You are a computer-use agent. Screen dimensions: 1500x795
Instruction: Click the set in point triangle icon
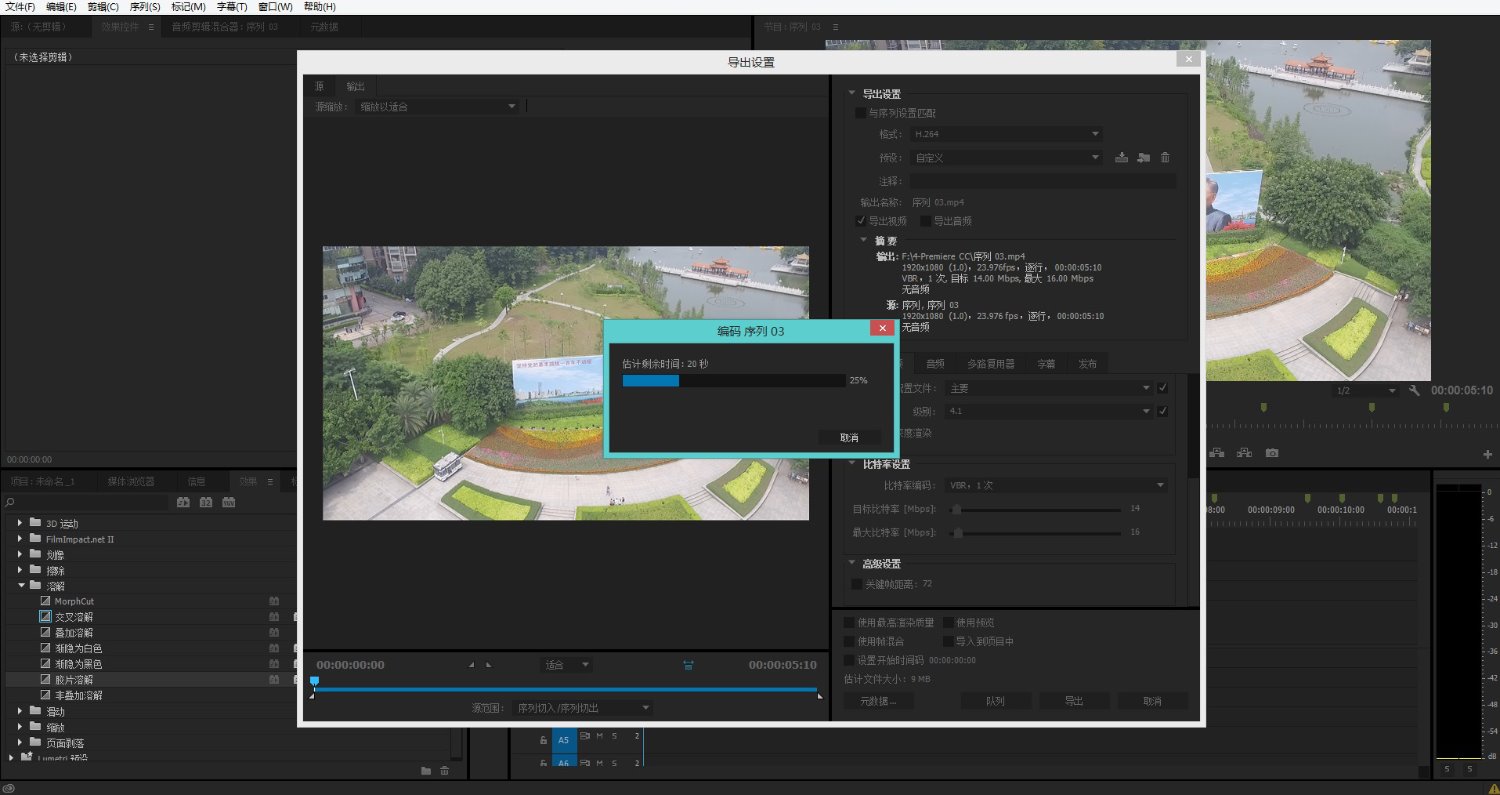coord(472,665)
